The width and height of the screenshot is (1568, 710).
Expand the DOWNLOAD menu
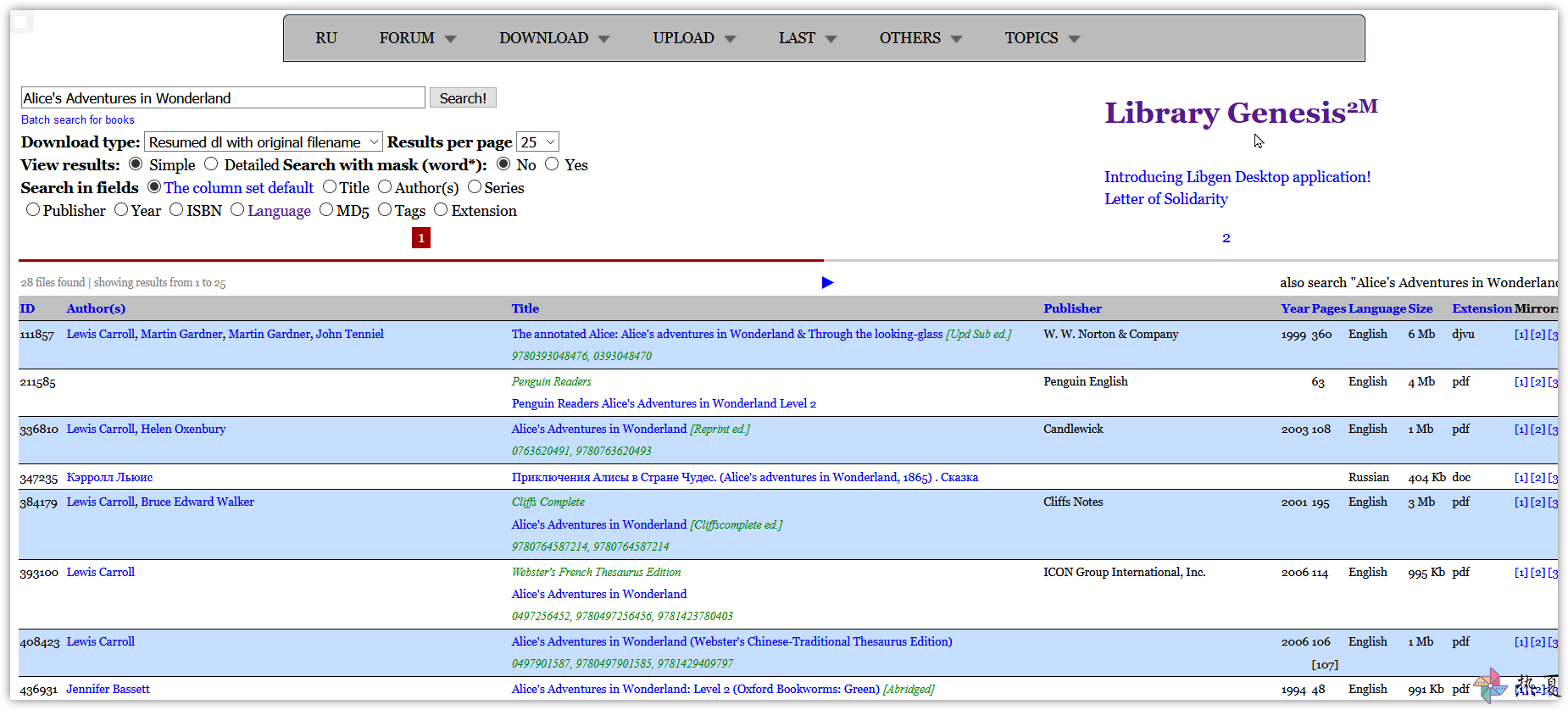(x=554, y=38)
